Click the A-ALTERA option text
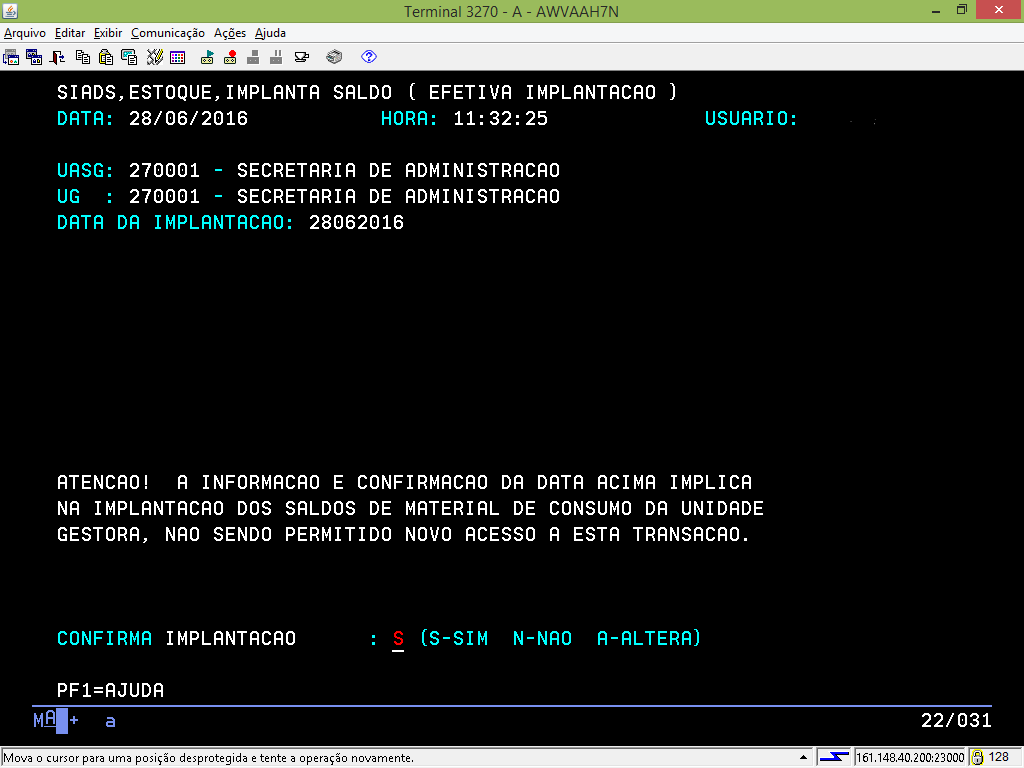Image resolution: width=1024 pixels, height=768 pixels. (645, 639)
